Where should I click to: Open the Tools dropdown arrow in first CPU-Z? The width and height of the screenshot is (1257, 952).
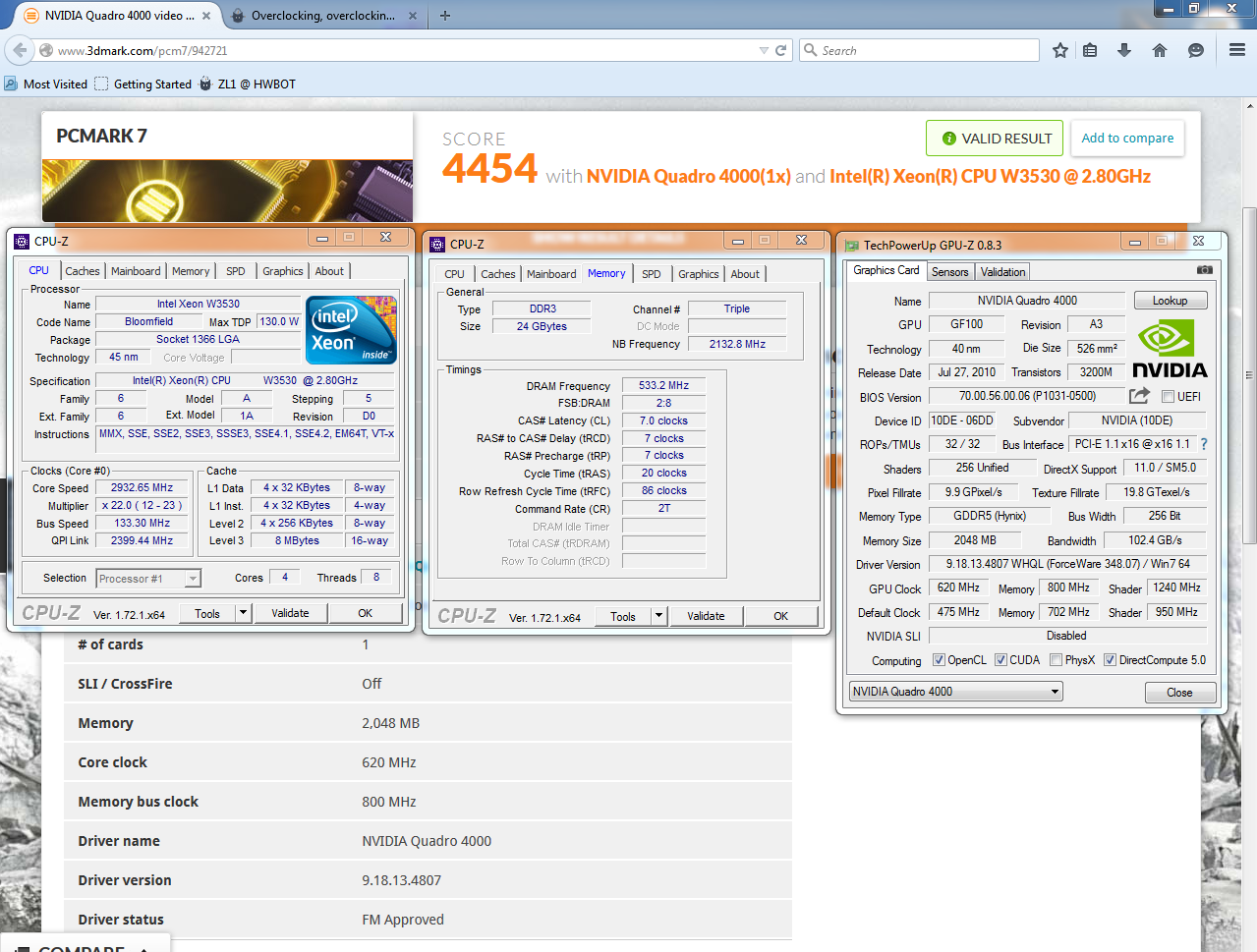pyautogui.click(x=243, y=613)
